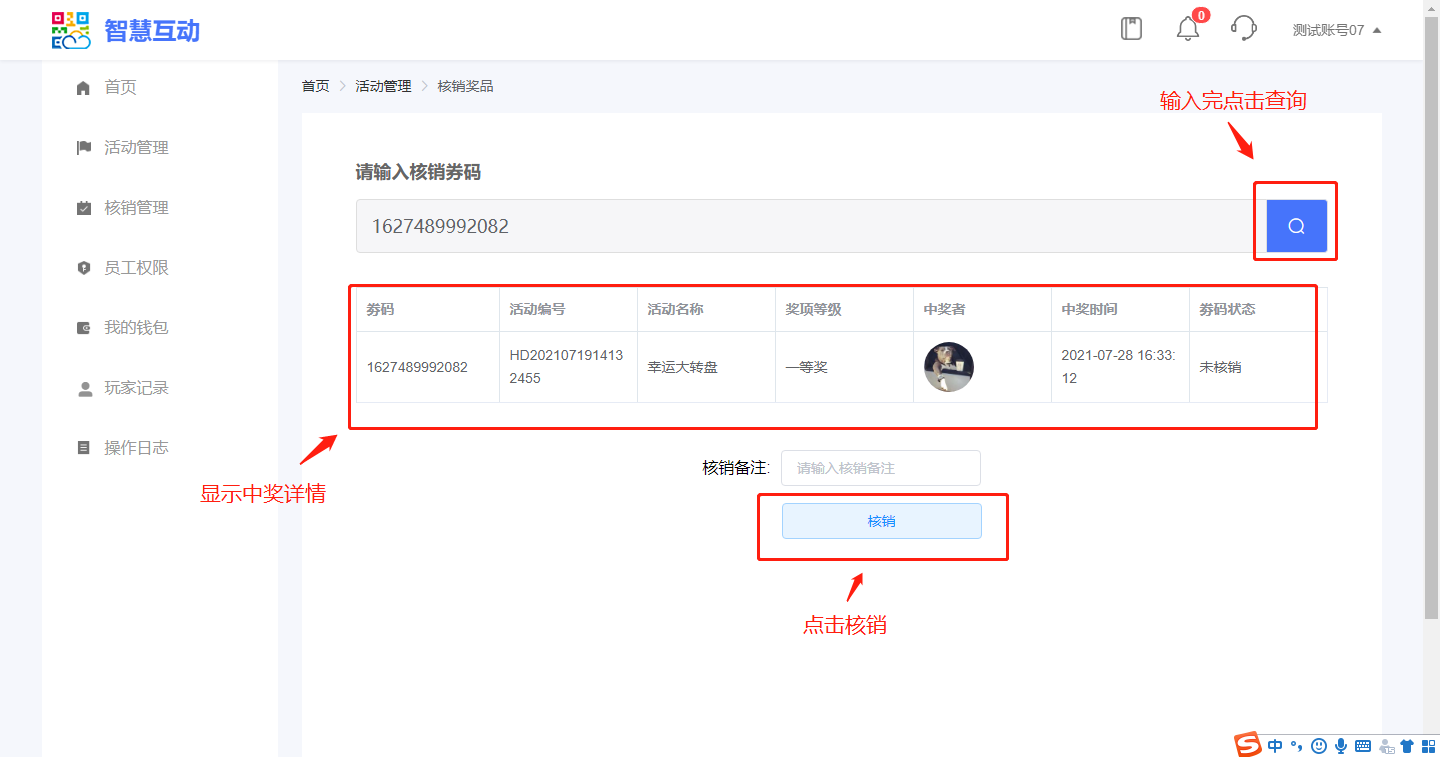Open 活动管理 in the sidebar

tap(136, 148)
